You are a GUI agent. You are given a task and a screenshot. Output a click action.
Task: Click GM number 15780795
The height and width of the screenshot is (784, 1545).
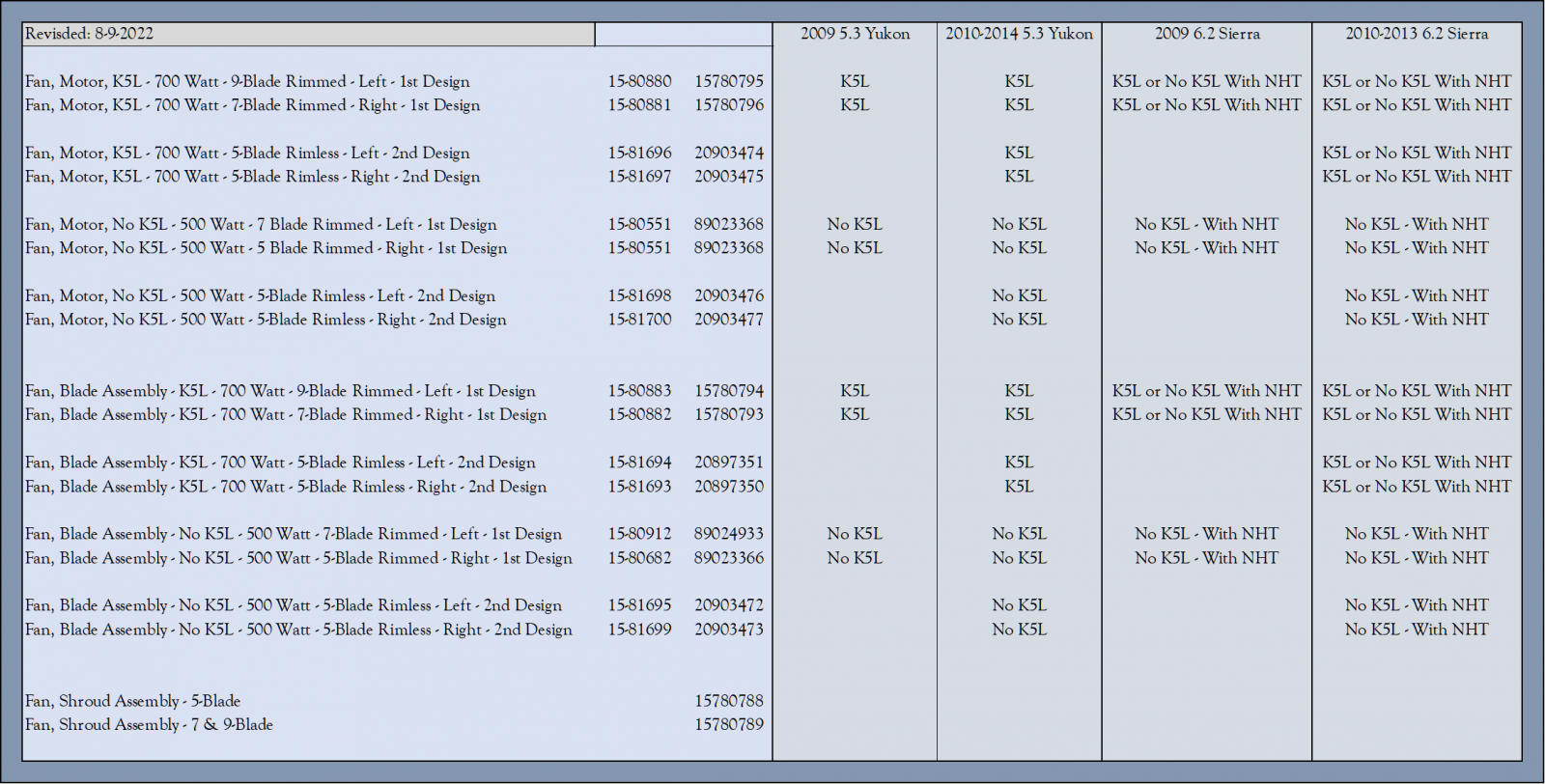point(729,82)
